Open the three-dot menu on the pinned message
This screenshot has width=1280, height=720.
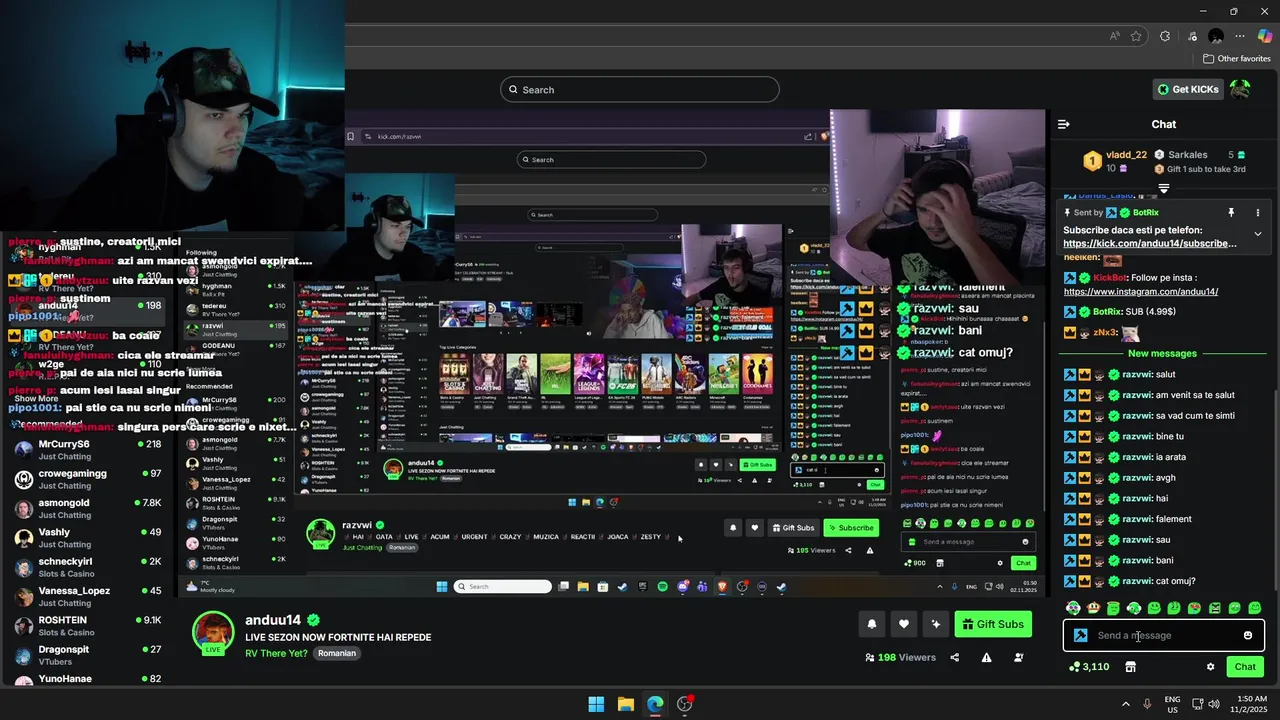click(x=1258, y=212)
